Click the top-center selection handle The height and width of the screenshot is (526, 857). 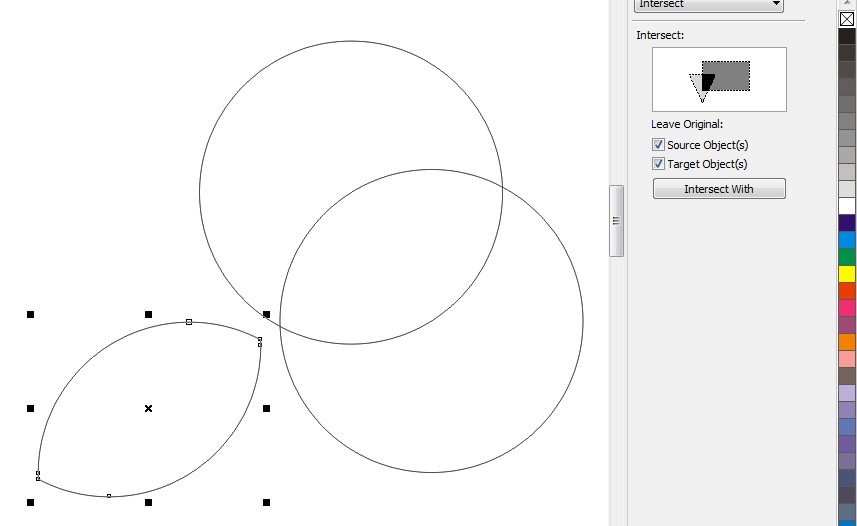(148, 314)
